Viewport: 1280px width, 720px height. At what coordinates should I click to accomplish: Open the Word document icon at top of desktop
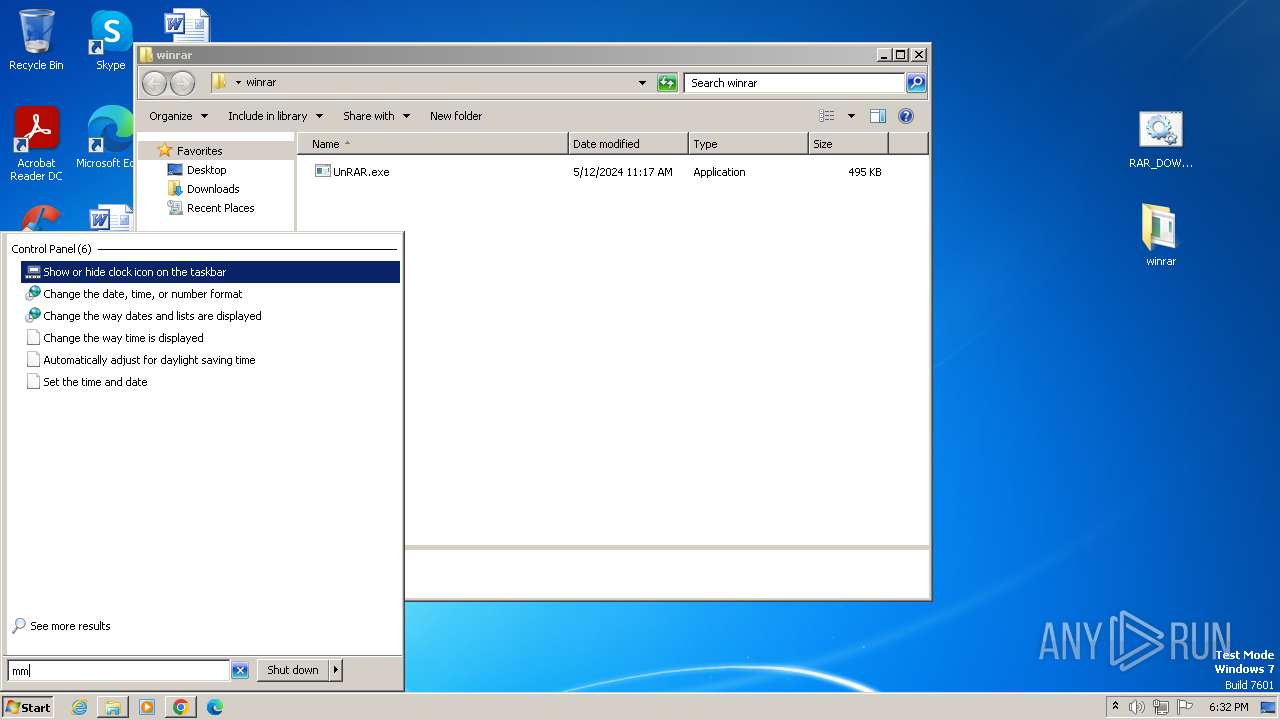coord(187,26)
